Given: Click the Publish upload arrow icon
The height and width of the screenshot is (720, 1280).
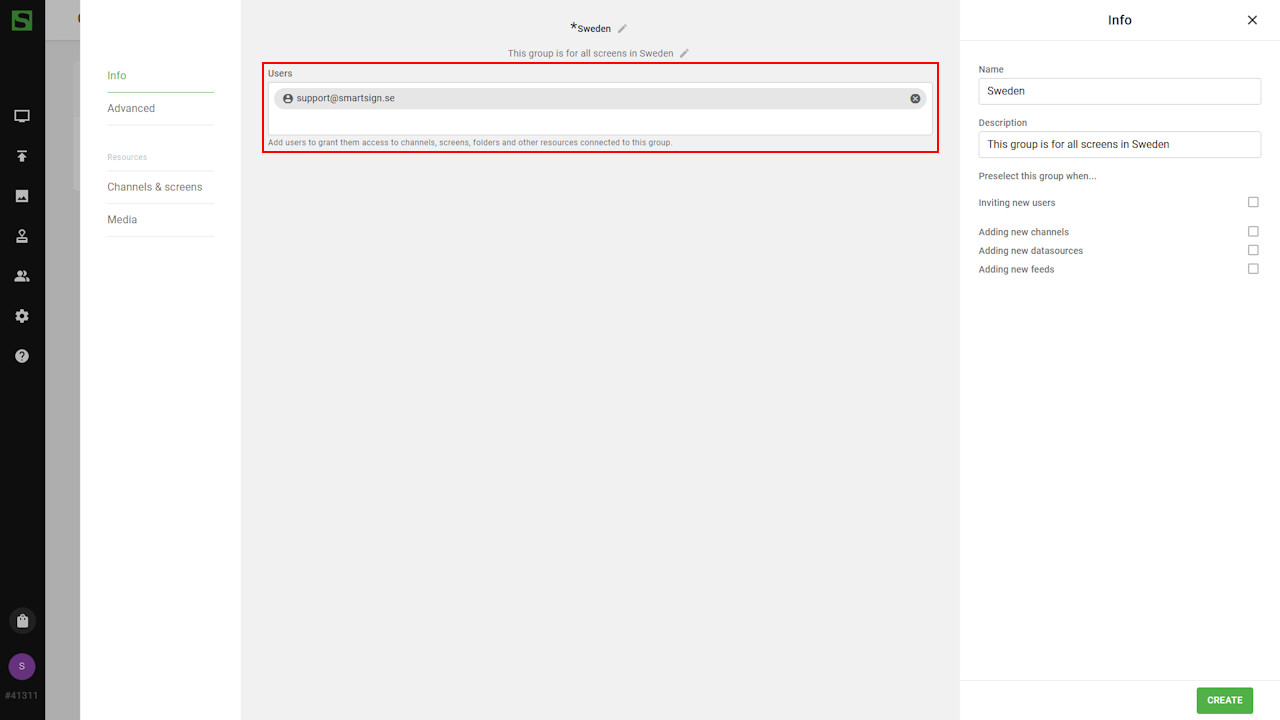Looking at the screenshot, I should 22,156.
